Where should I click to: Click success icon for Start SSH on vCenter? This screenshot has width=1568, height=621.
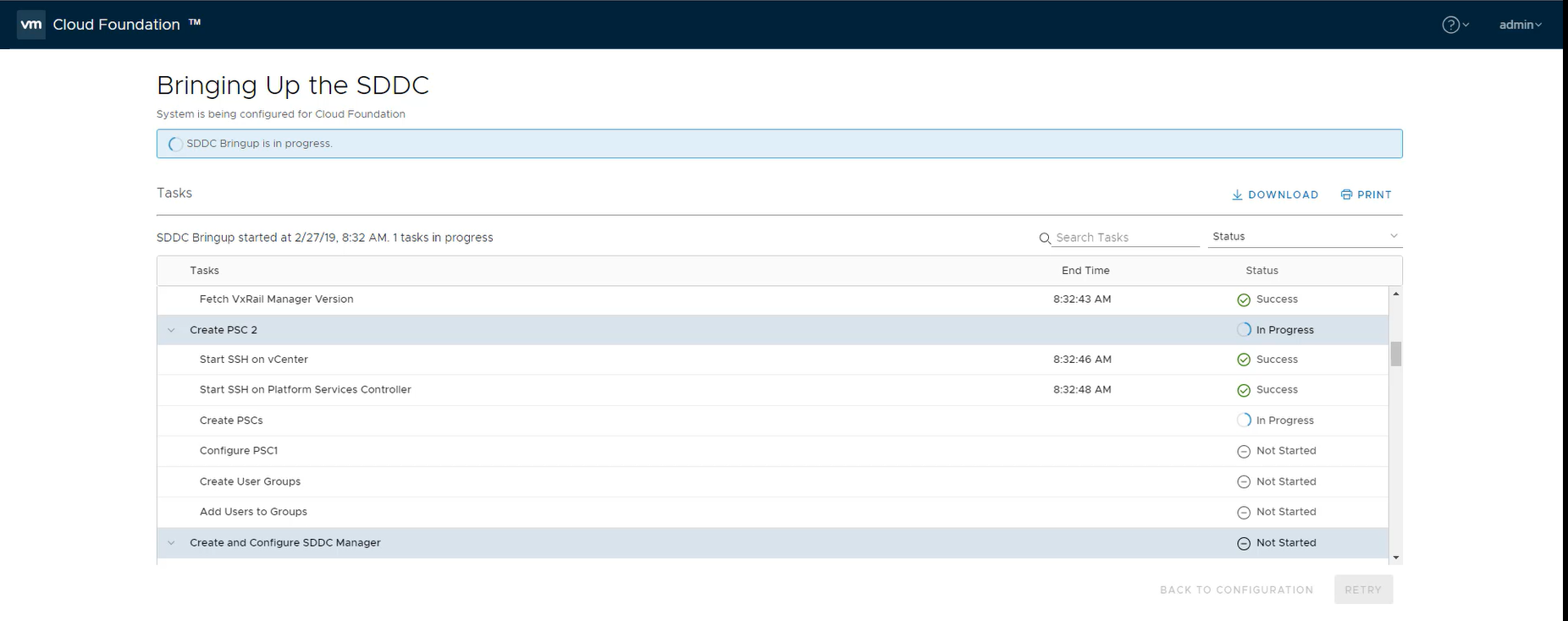click(x=1244, y=360)
